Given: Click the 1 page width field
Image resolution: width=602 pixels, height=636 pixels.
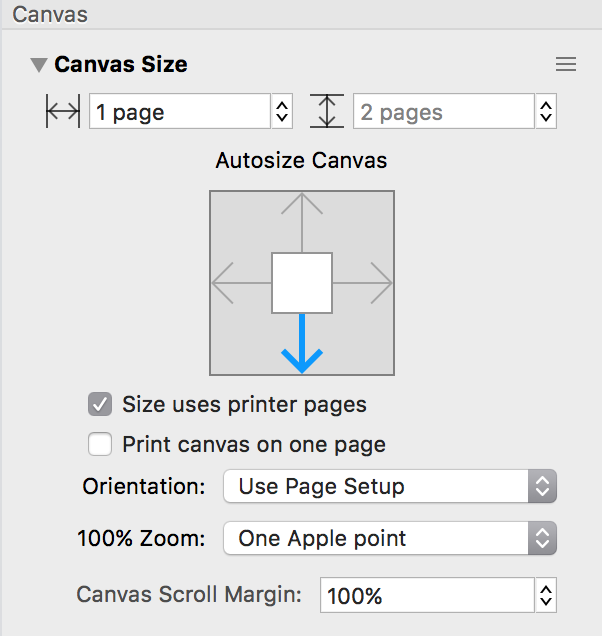Looking at the screenshot, I should [x=180, y=111].
